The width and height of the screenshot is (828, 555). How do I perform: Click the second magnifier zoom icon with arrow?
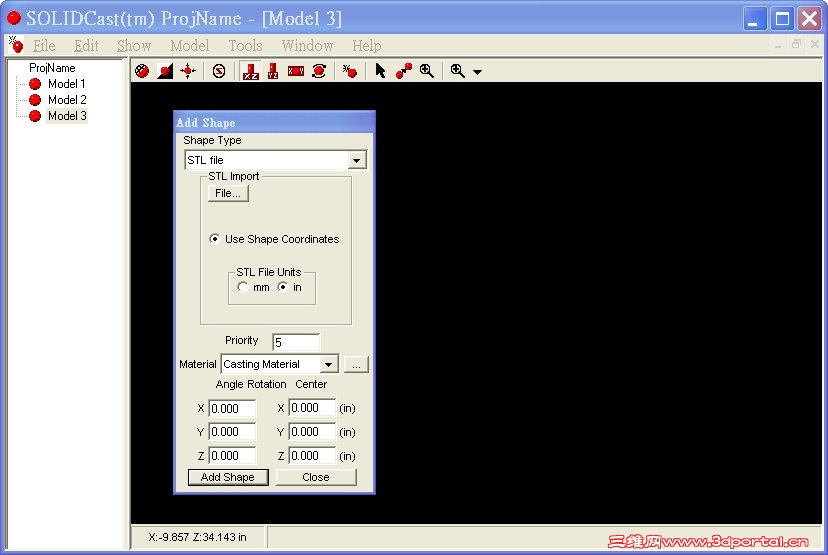(x=458, y=71)
